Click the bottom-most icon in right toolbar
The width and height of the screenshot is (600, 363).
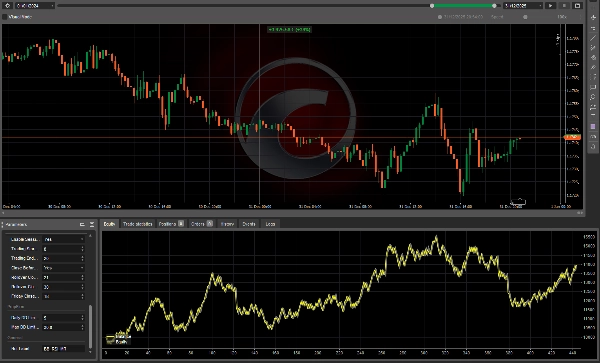coord(593,147)
